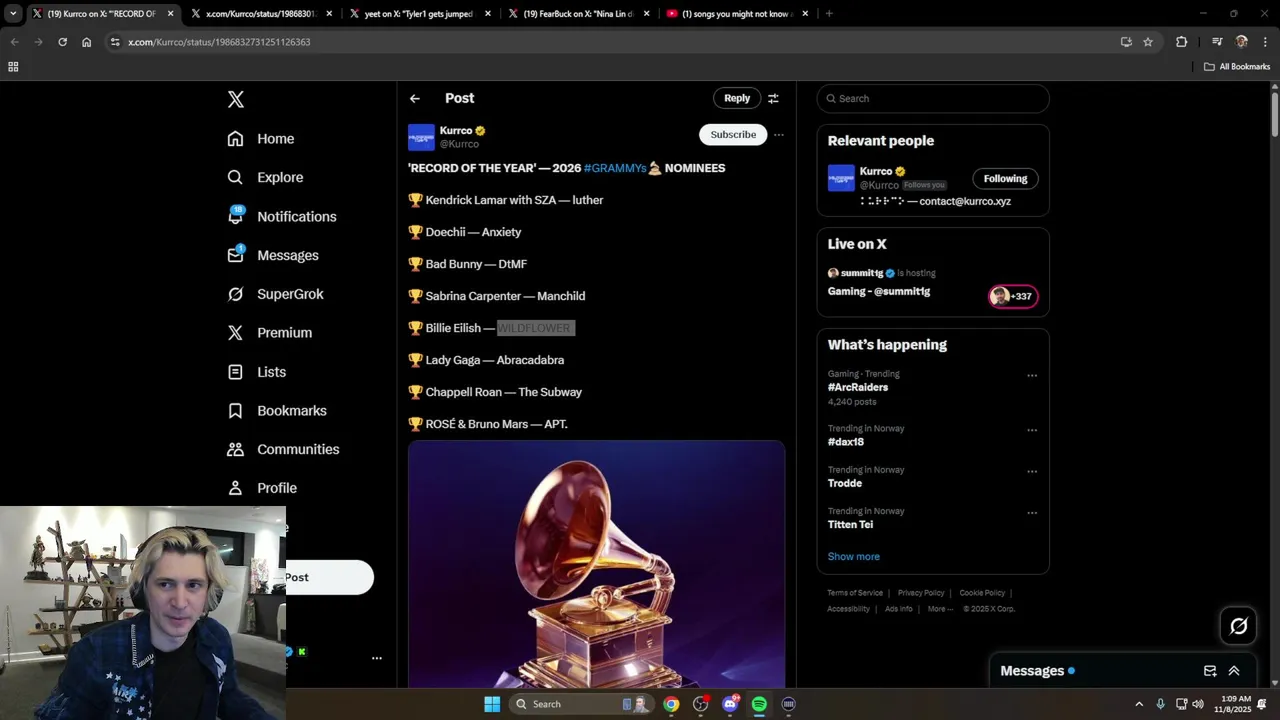Open more options for Titten Tei trend
This screenshot has width=1280, height=720.
tap(1032, 513)
